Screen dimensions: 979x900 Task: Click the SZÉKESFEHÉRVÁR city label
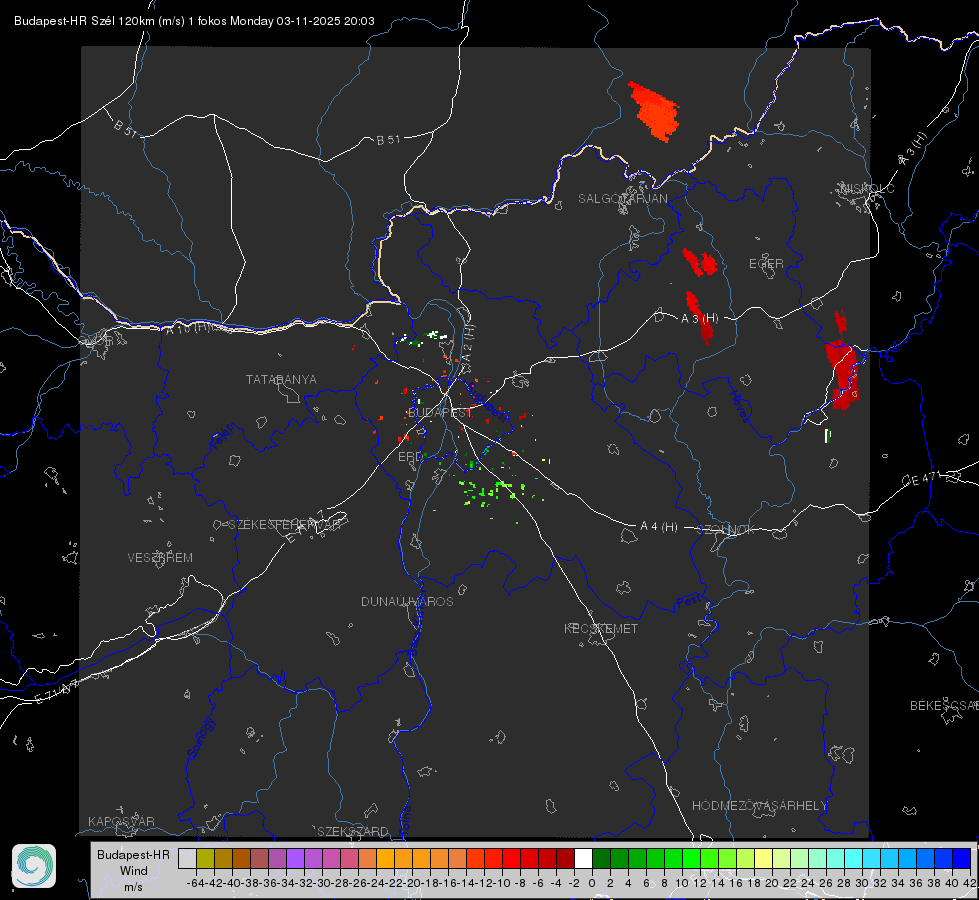coord(284,525)
